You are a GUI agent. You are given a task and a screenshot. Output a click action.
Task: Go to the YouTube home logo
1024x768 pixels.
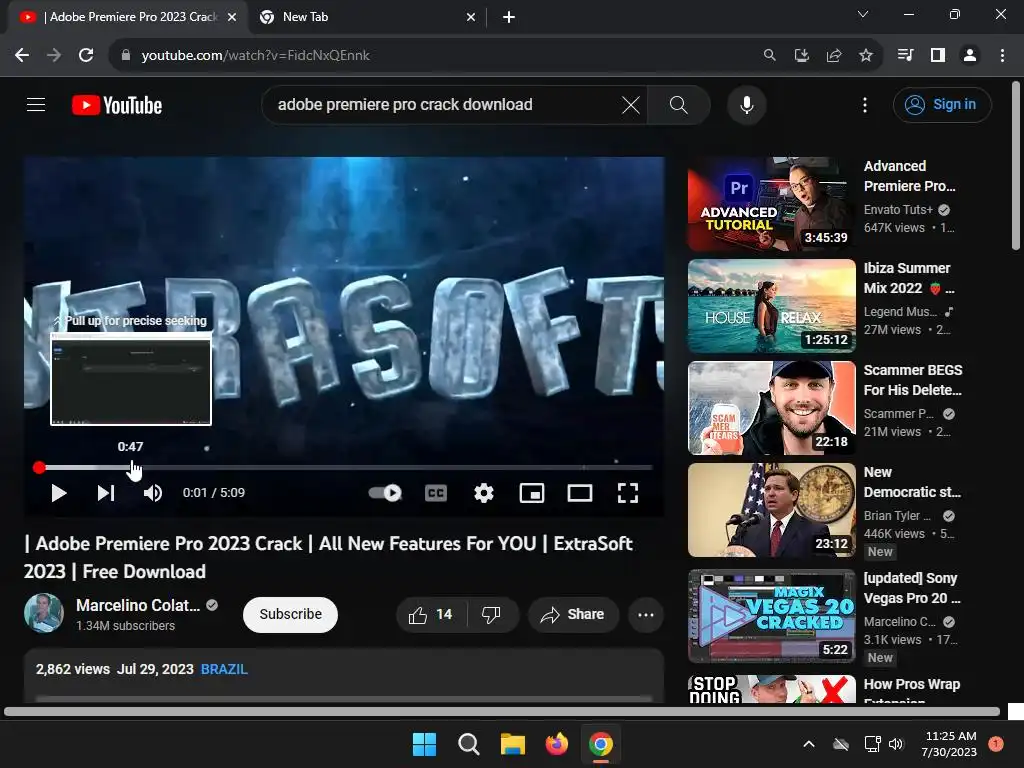point(117,105)
